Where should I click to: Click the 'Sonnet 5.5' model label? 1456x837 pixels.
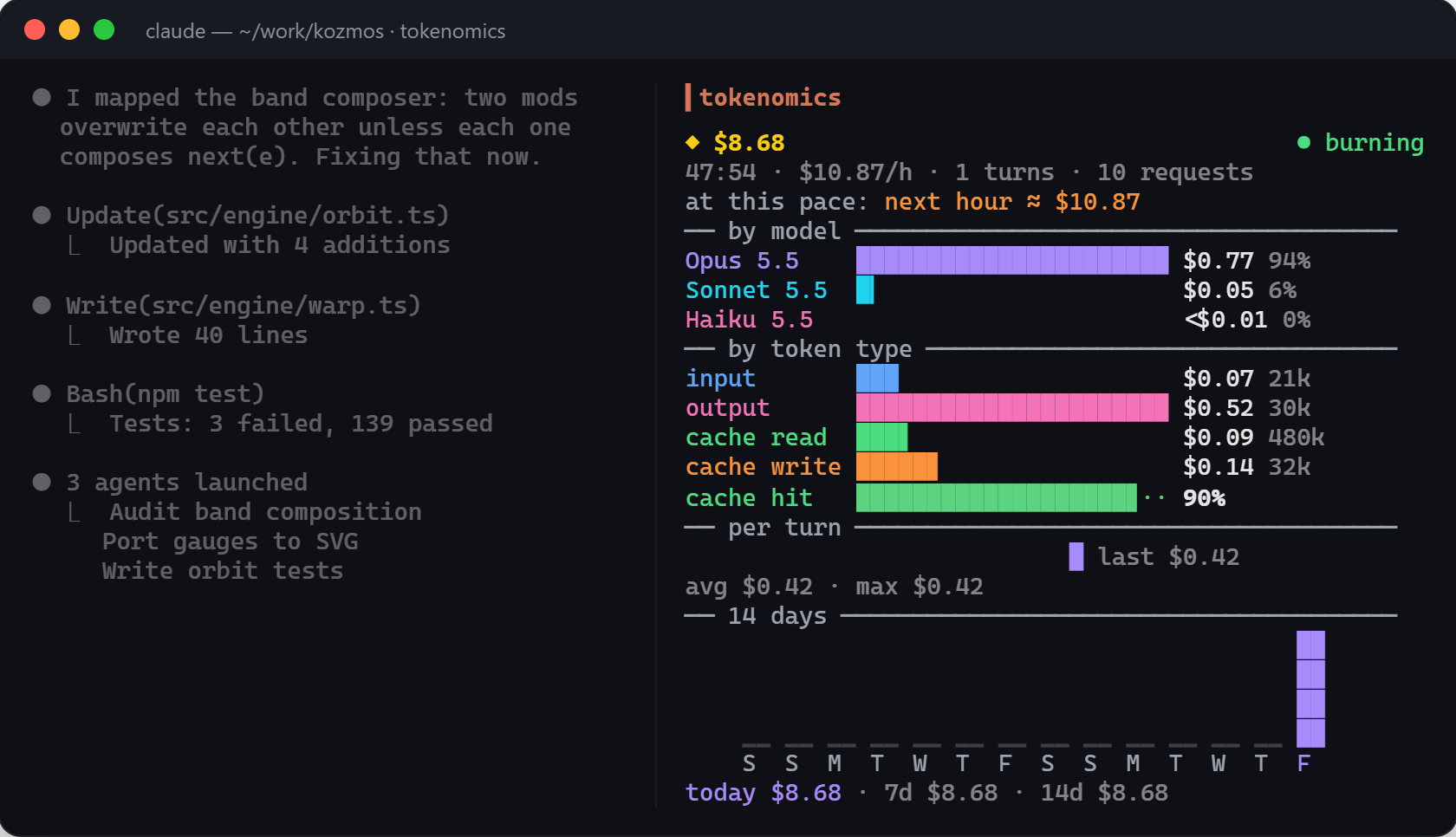coord(756,289)
